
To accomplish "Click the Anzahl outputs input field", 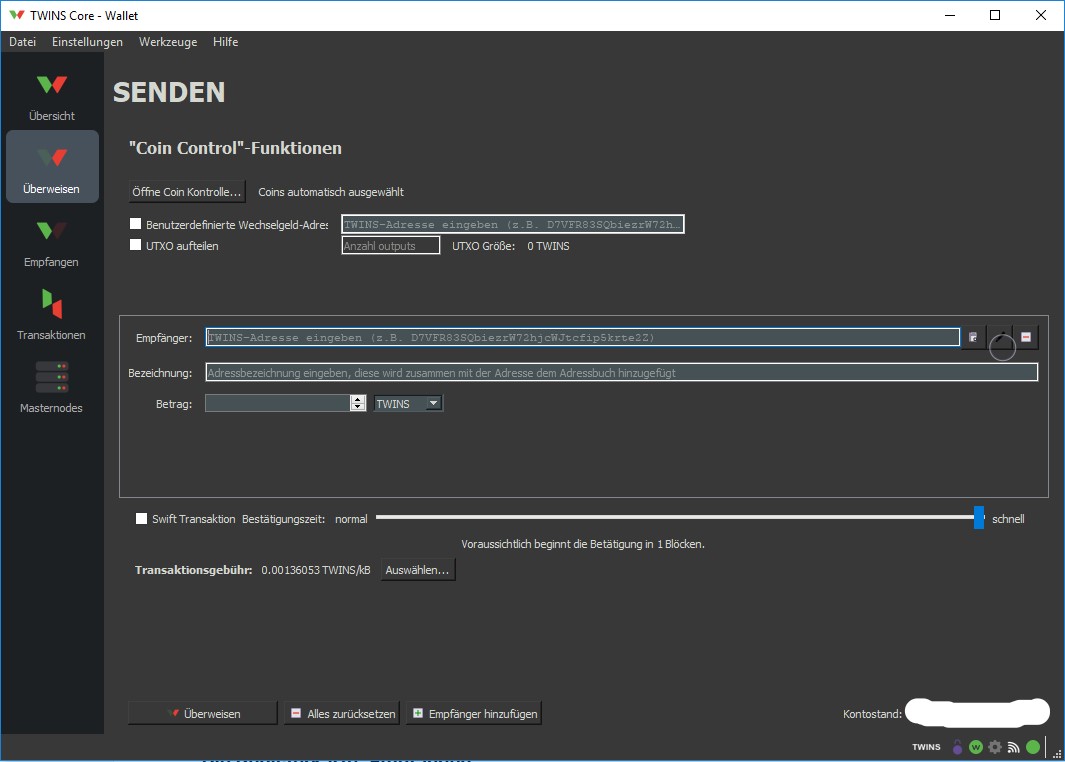I will click(391, 245).
